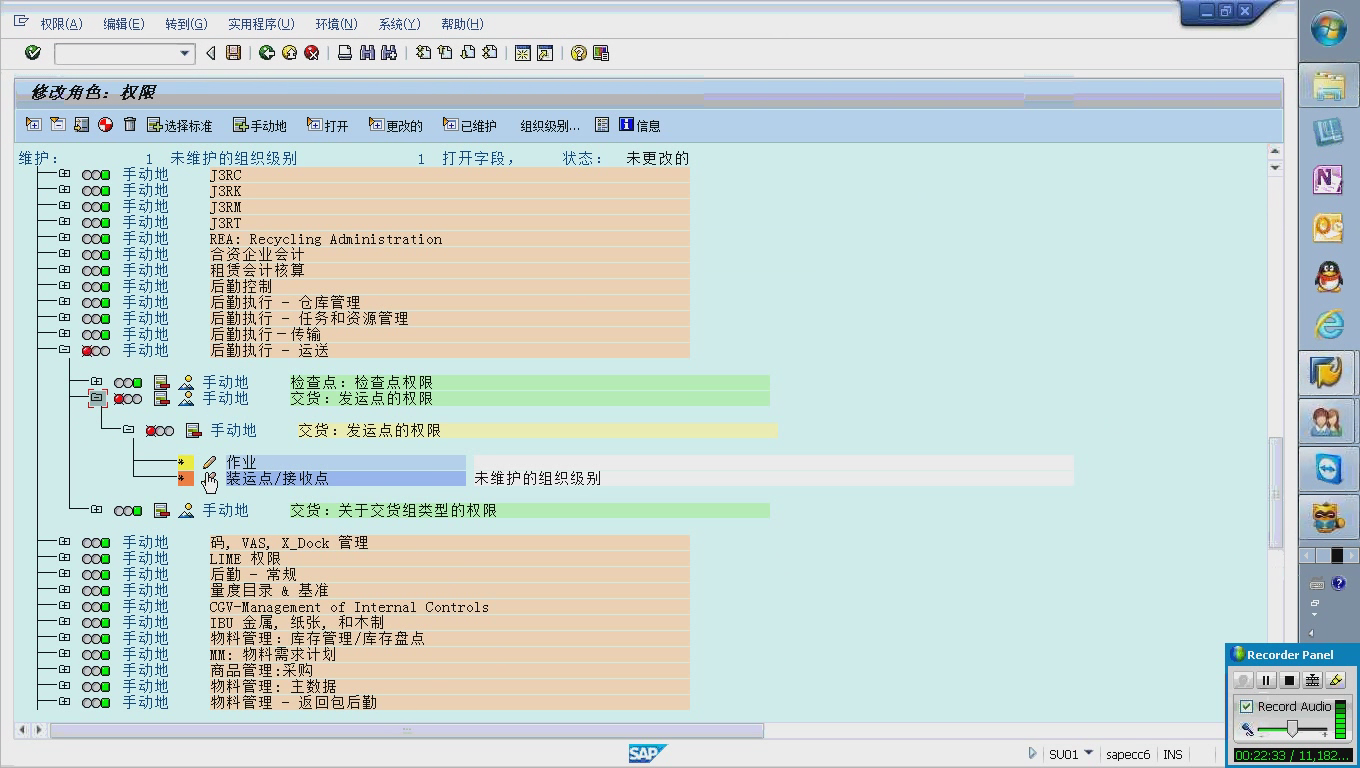Click the yellow Exit arrow icon

[x=289, y=53]
